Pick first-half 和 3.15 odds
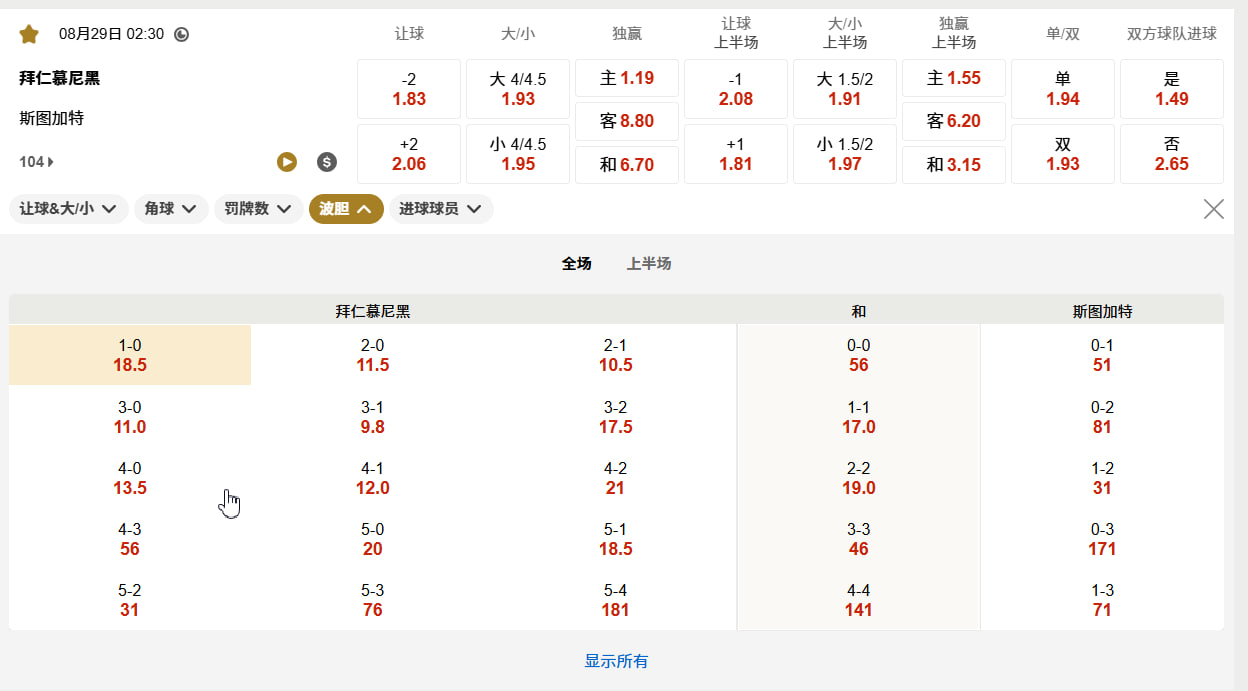The width and height of the screenshot is (1248, 691). [x=954, y=165]
